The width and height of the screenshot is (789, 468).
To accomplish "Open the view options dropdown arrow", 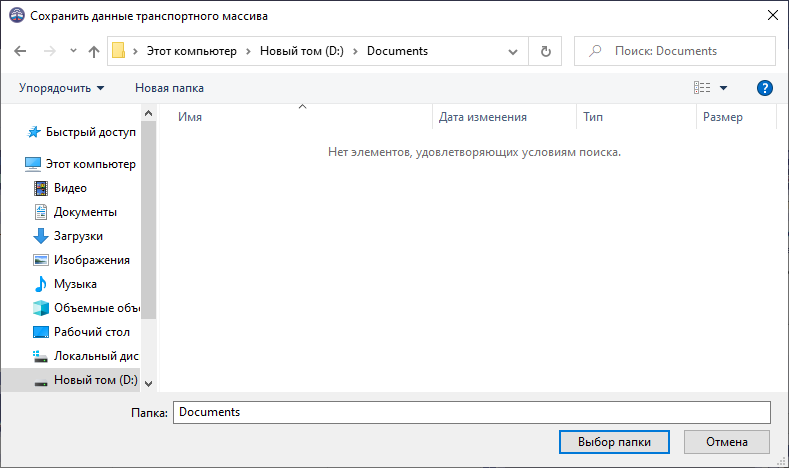I will [x=724, y=88].
